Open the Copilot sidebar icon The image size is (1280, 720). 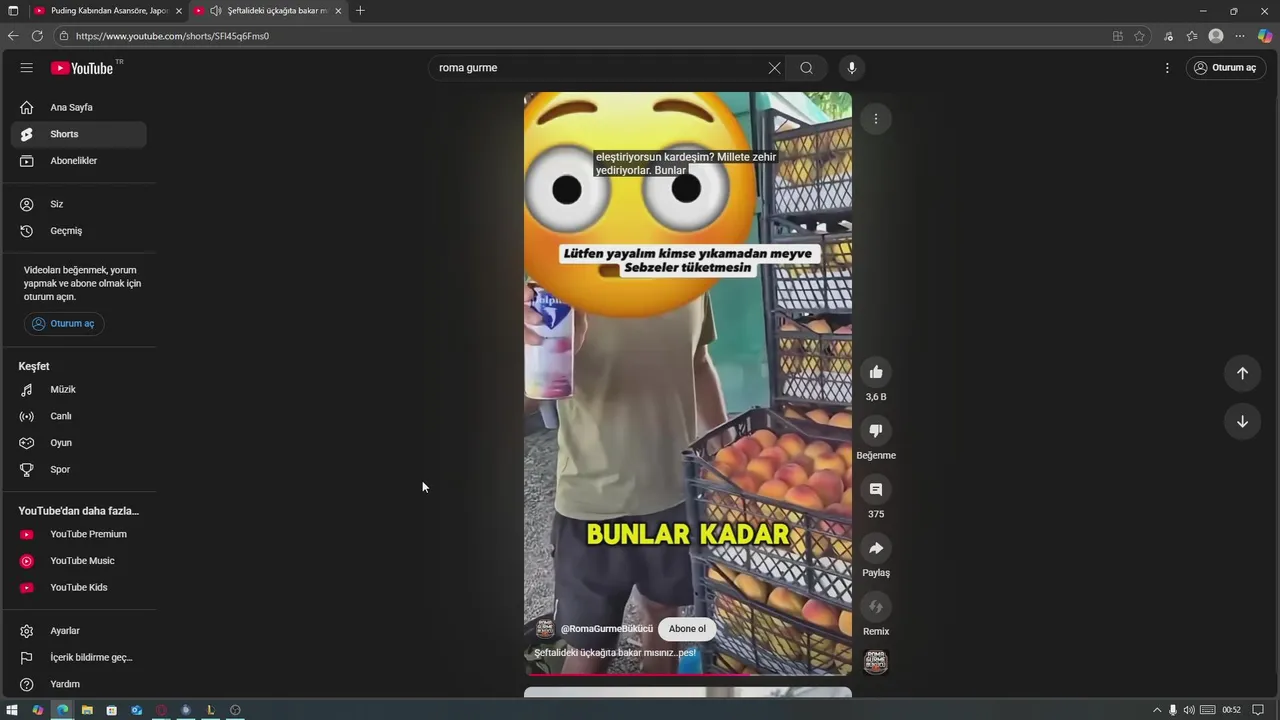click(1265, 36)
